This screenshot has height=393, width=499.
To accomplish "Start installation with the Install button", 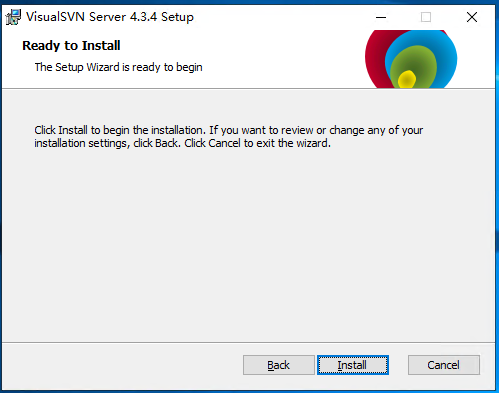I will pyautogui.click(x=353, y=365).
